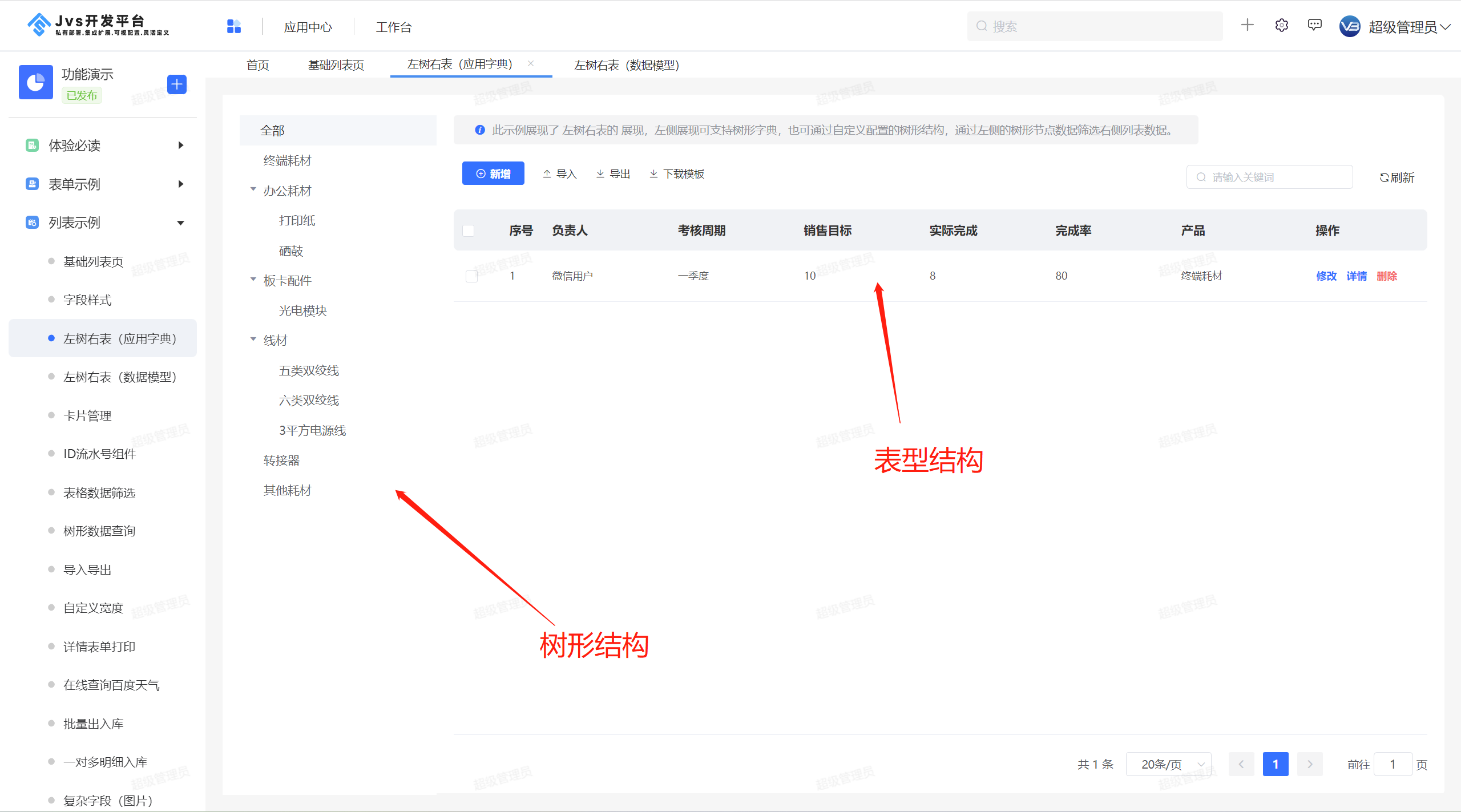Go to next page arrow
This screenshot has width=1461, height=812.
(1310, 764)
